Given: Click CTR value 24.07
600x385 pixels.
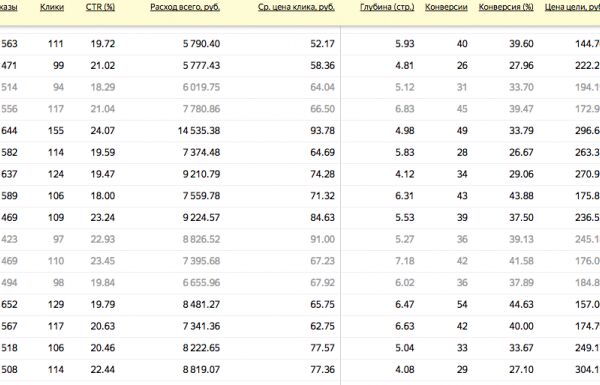Looking at the screenshot, I should coord(103,131).
